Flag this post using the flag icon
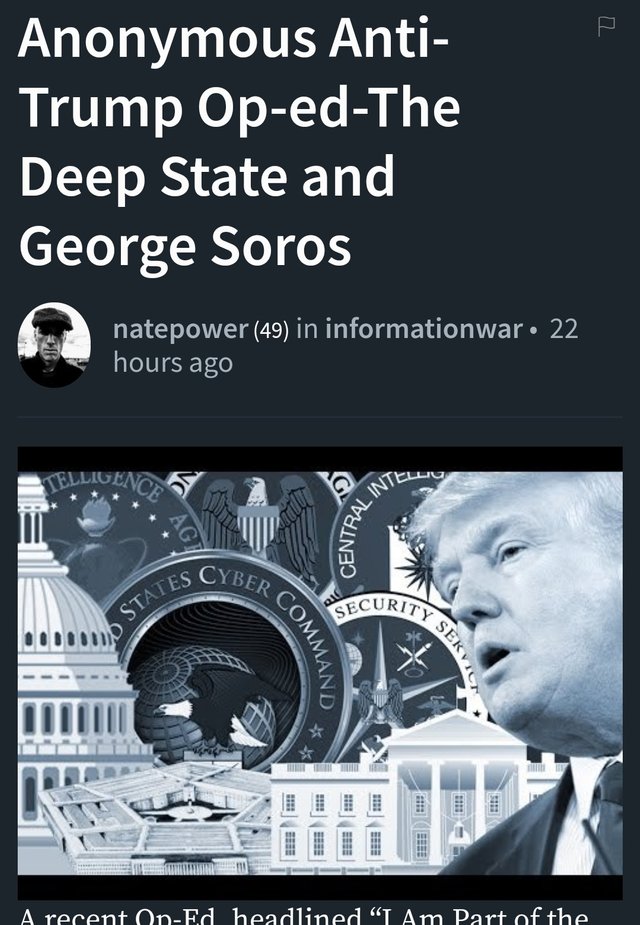 606,27
